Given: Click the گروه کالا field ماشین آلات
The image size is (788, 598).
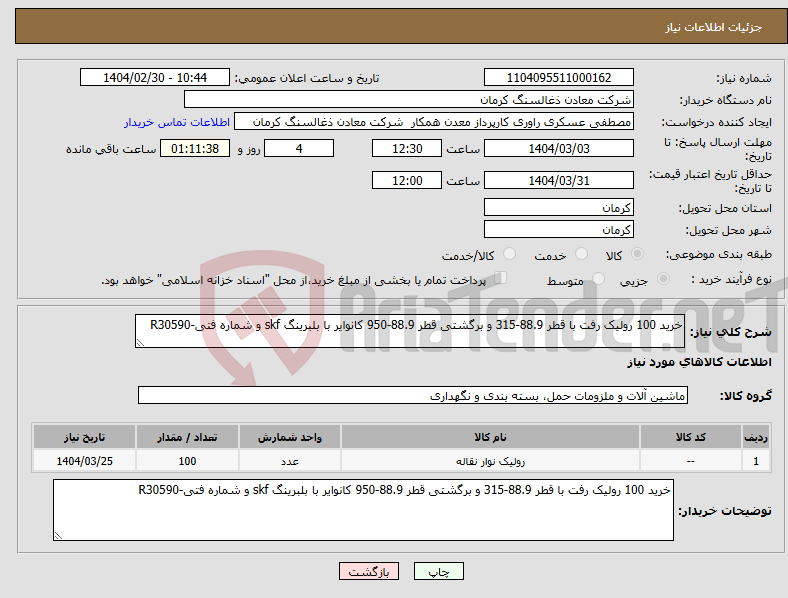Looking at the screenshot, I should [413, 395].
